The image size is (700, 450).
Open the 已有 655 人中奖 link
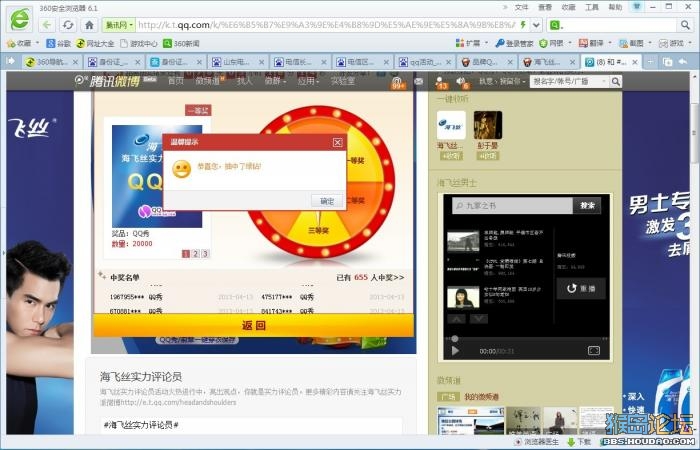click(x=370, y=278)
